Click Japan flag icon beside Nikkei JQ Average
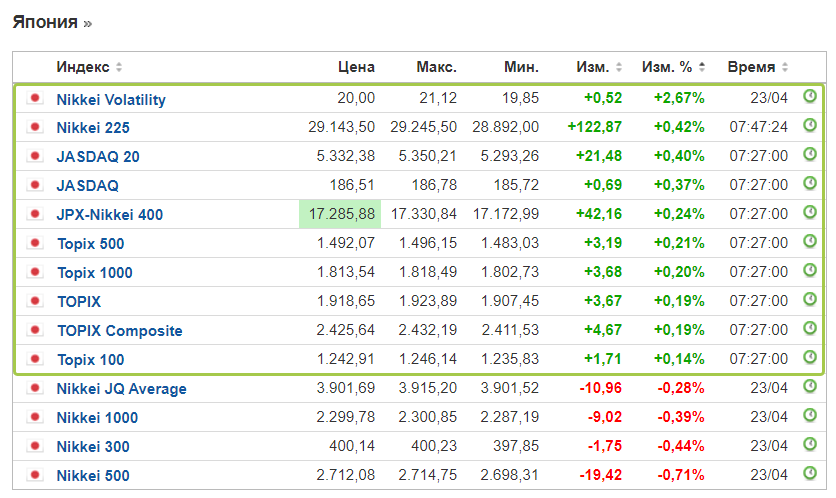Viewport: 836px width, 498px height. click(x=35, y=388)
